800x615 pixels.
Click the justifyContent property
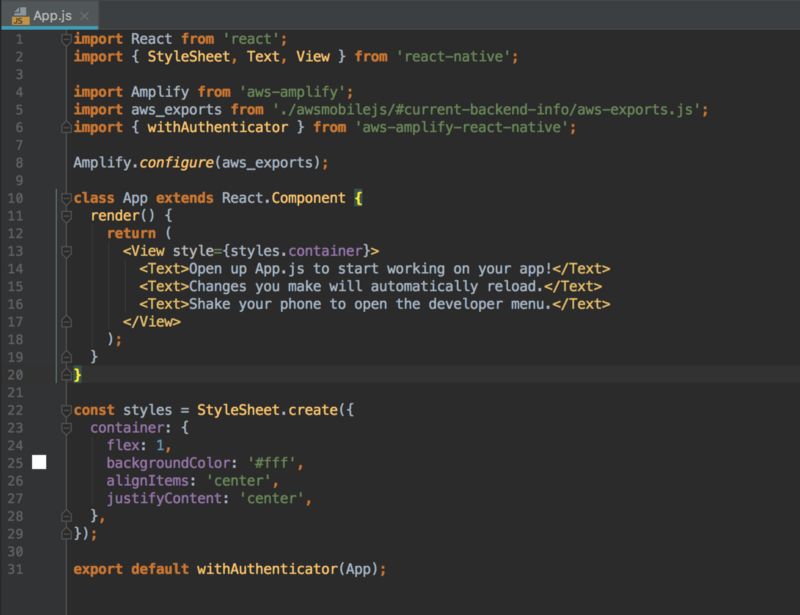click(x=164, y=499)
